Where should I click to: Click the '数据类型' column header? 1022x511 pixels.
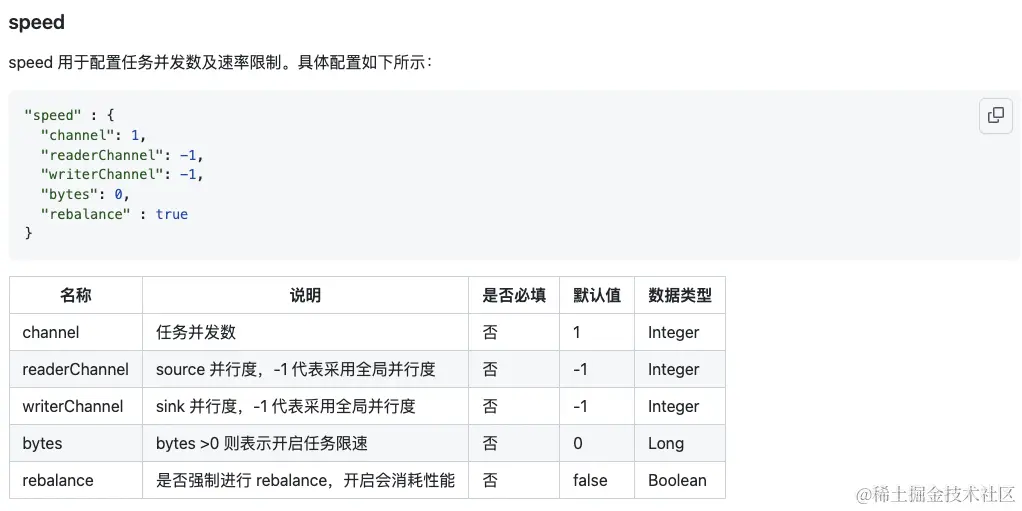tap(680, 295)
